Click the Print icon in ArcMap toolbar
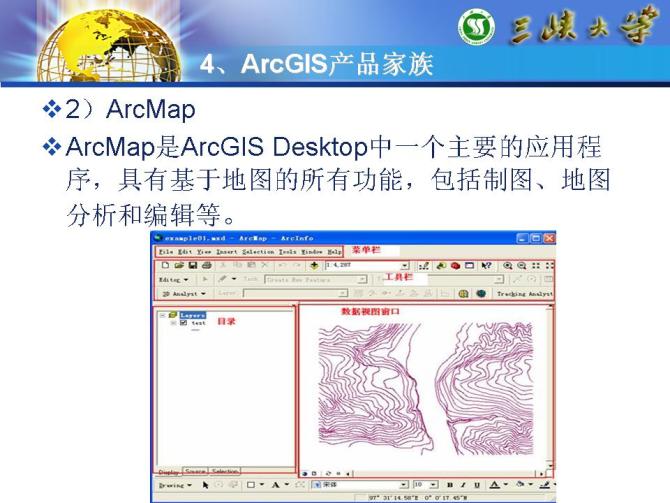The image size is (670, 503). tap(207, 265)
